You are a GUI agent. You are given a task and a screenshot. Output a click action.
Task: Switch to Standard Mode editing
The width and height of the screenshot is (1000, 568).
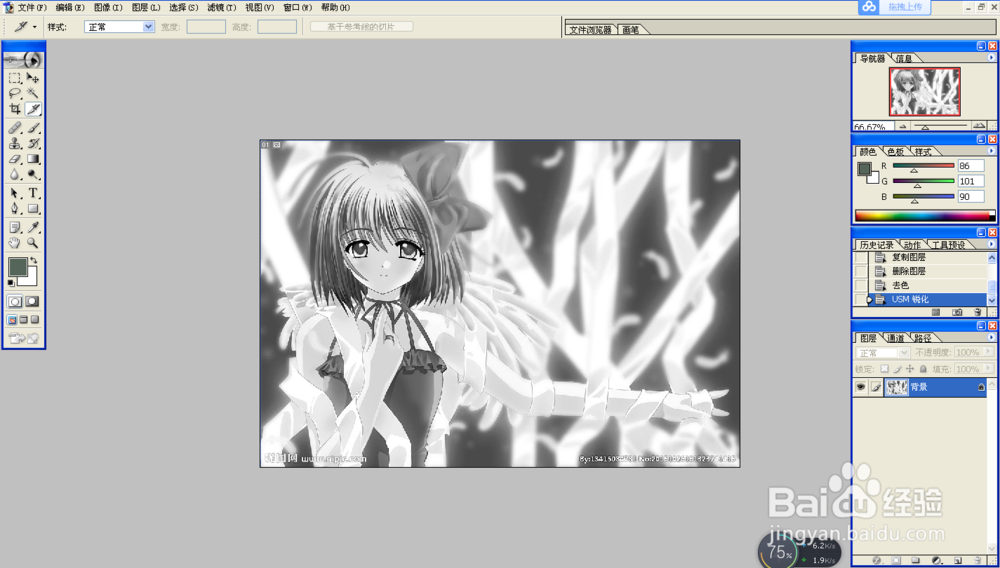[x=15, y=302]
